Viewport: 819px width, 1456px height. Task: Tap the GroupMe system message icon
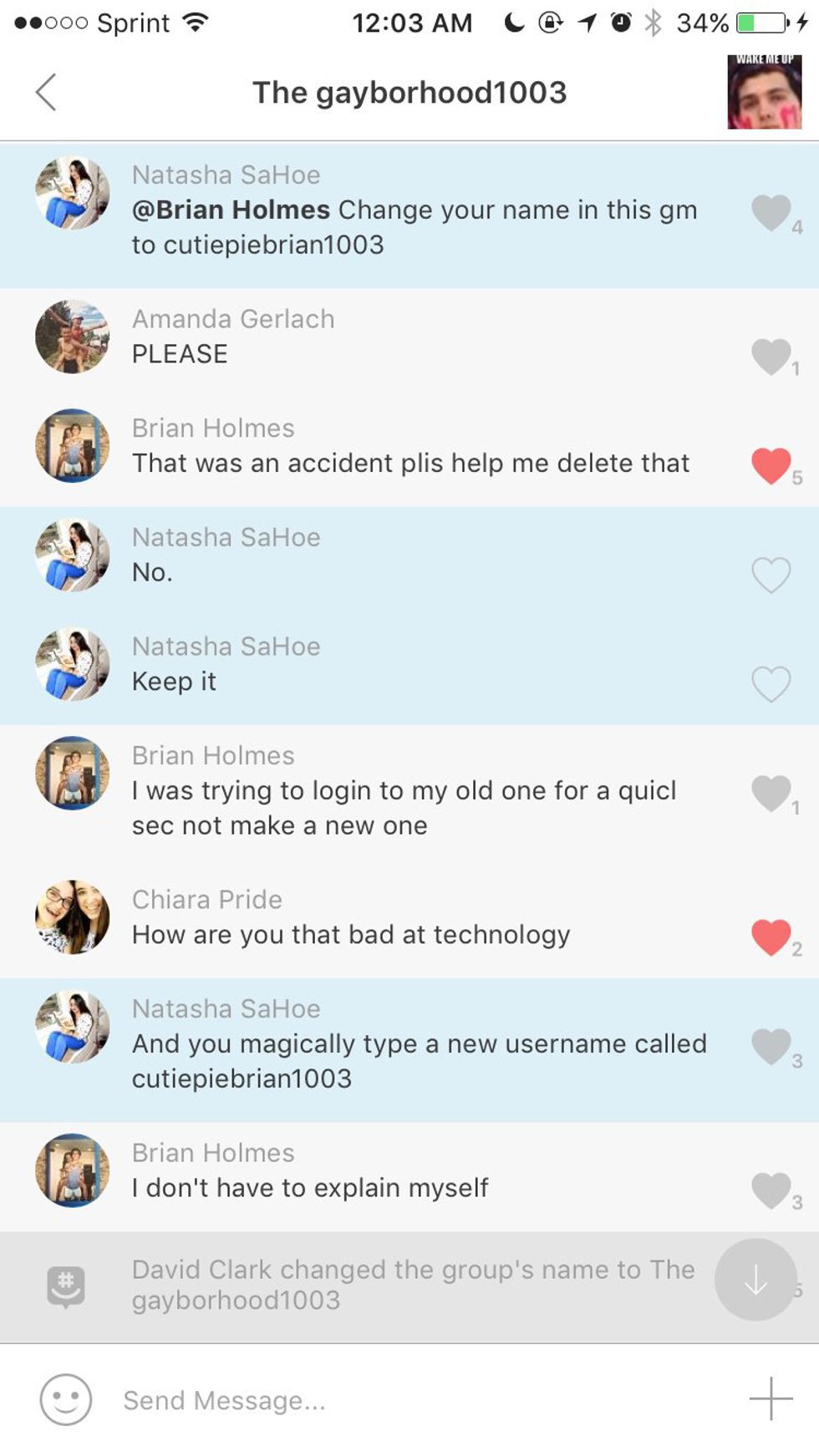click(x=66, y=1286)
